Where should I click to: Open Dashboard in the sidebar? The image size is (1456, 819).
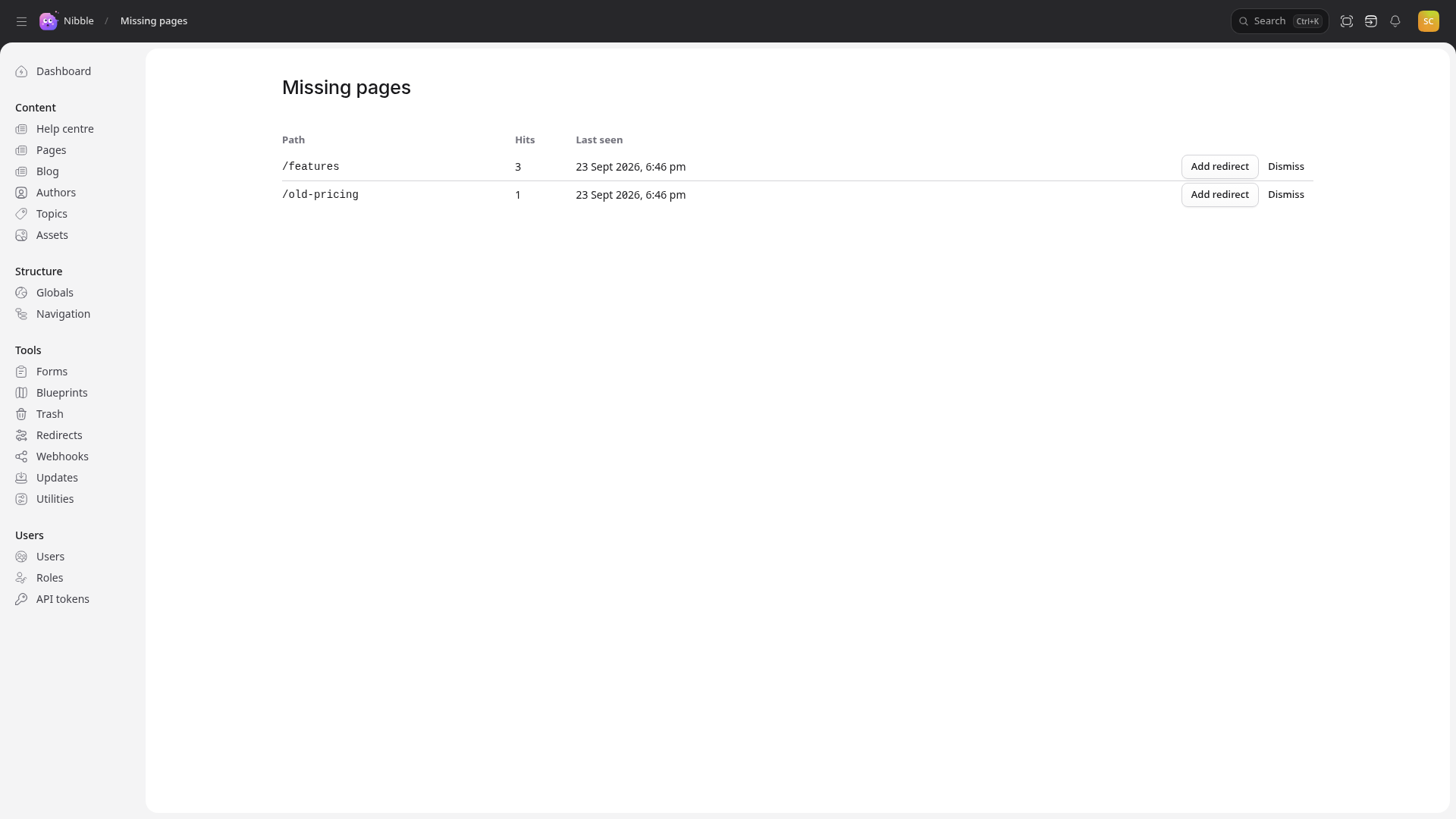pyautogui.click(x=64, y=71)
